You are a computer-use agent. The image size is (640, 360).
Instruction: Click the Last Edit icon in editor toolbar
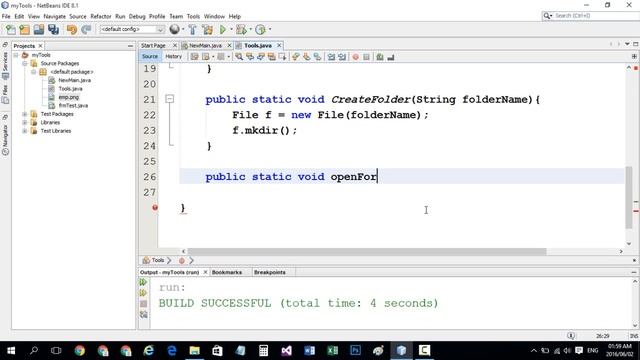point(195,57)
